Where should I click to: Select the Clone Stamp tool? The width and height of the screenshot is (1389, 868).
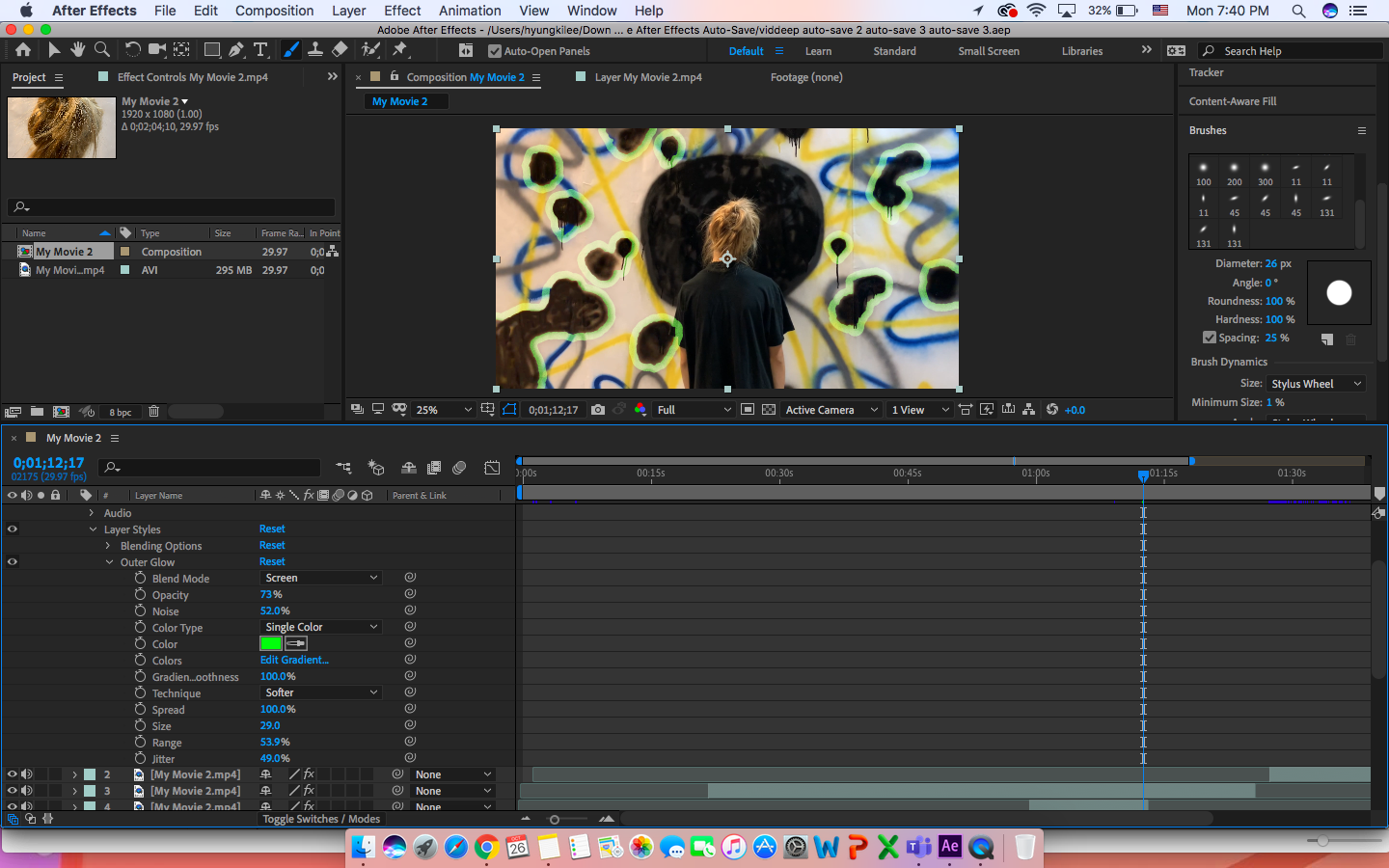[315, 49]
